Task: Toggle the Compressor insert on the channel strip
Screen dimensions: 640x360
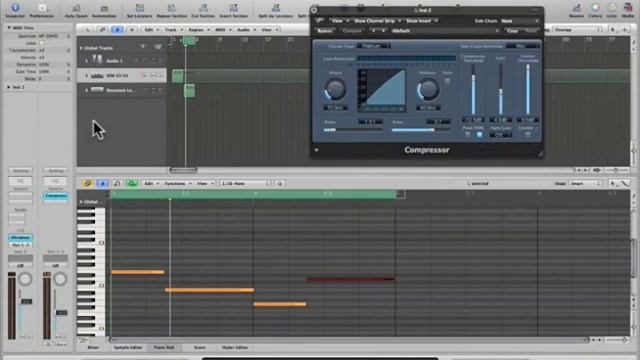Action: pos(56,196)
